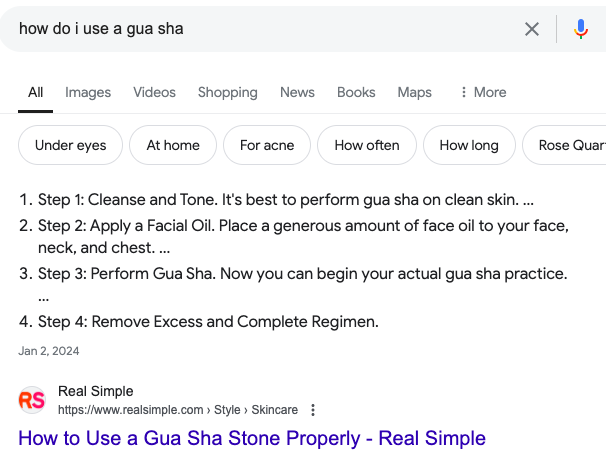Image resolution: width=606 pixels, height=468 pixels.
Task: Switch to the Images tab
Action: (x=88, y=92)
